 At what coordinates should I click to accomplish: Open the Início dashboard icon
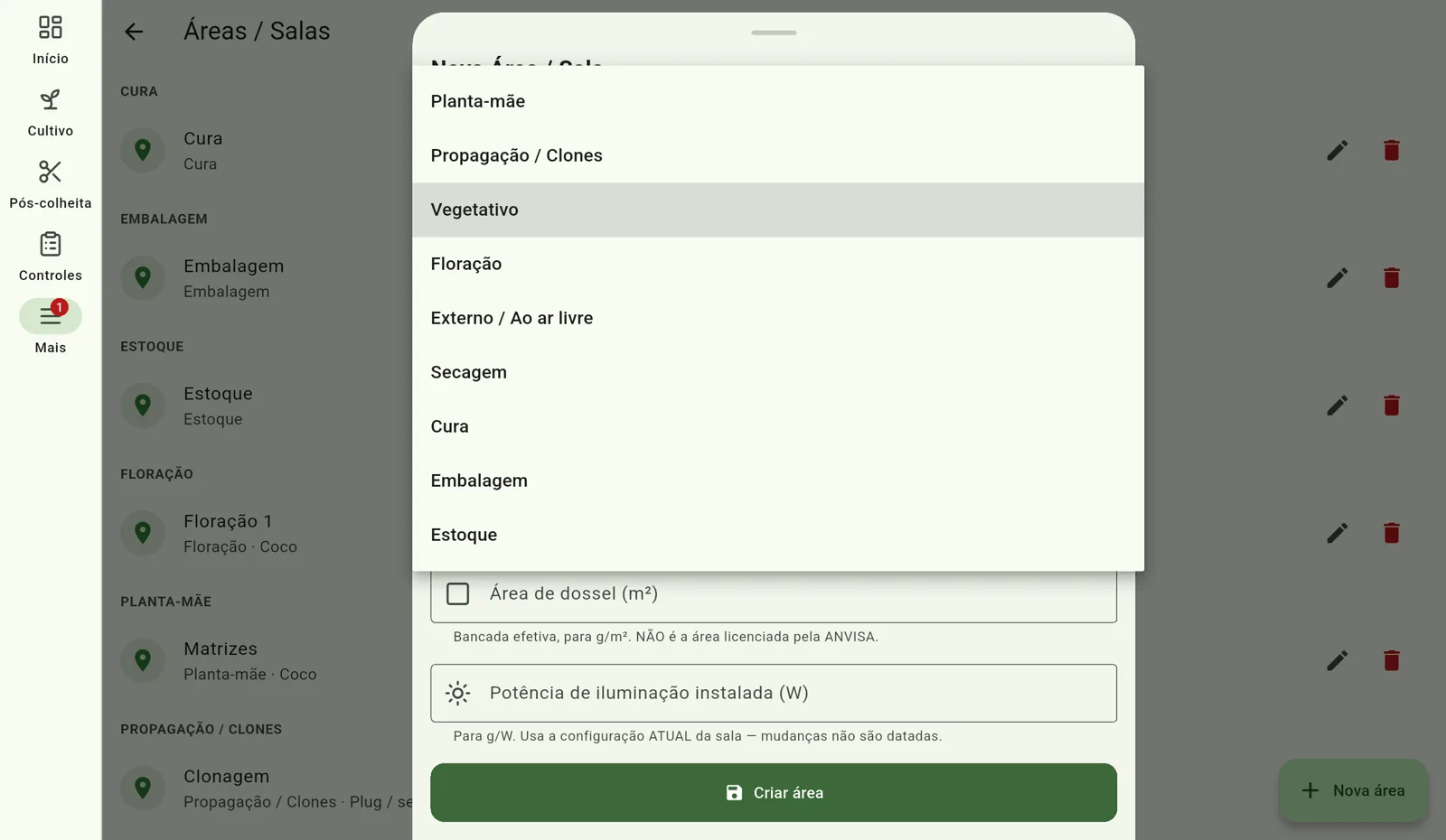pos(51,28)
